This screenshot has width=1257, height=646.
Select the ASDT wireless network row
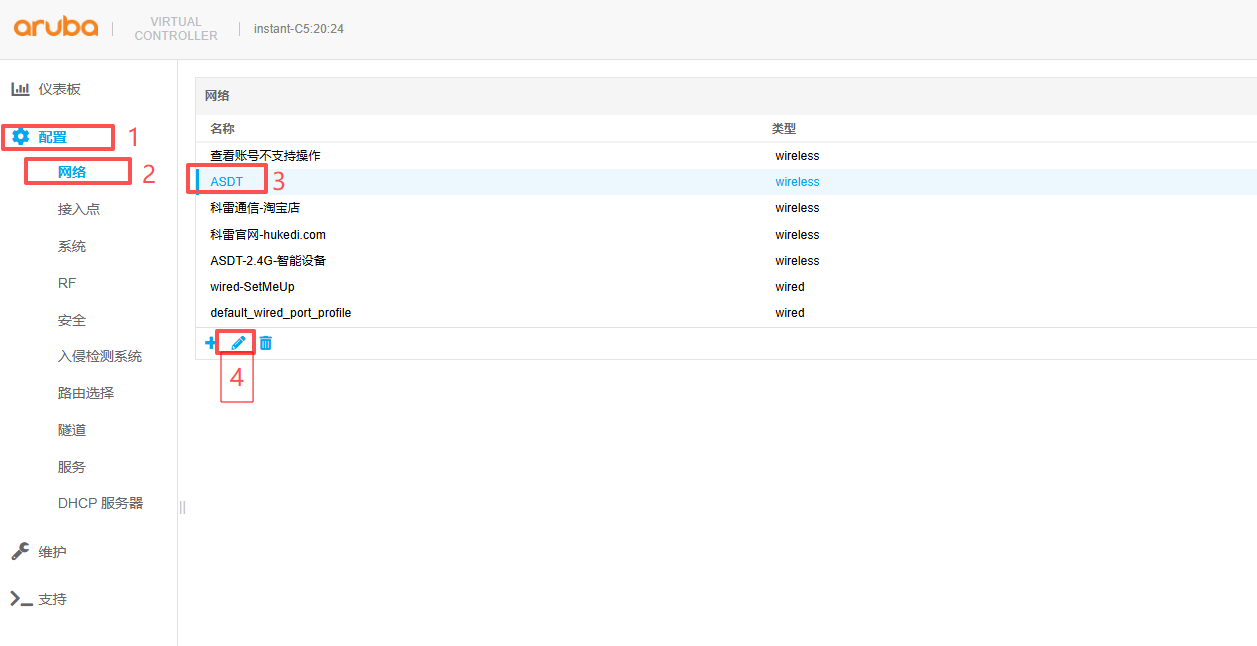pyautogui.click(x=227, y=182)
